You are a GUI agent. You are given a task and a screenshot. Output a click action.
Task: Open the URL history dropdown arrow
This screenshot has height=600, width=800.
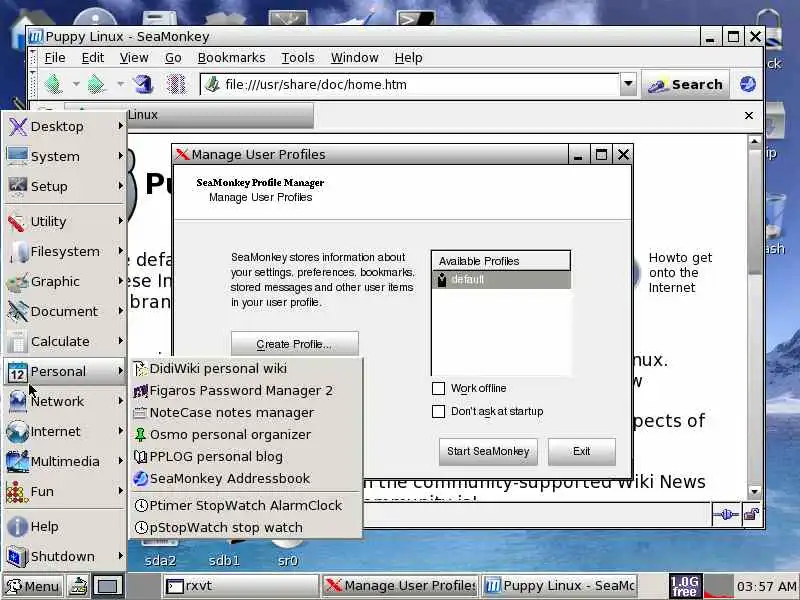pyautogui.click(x=629, y=84)
